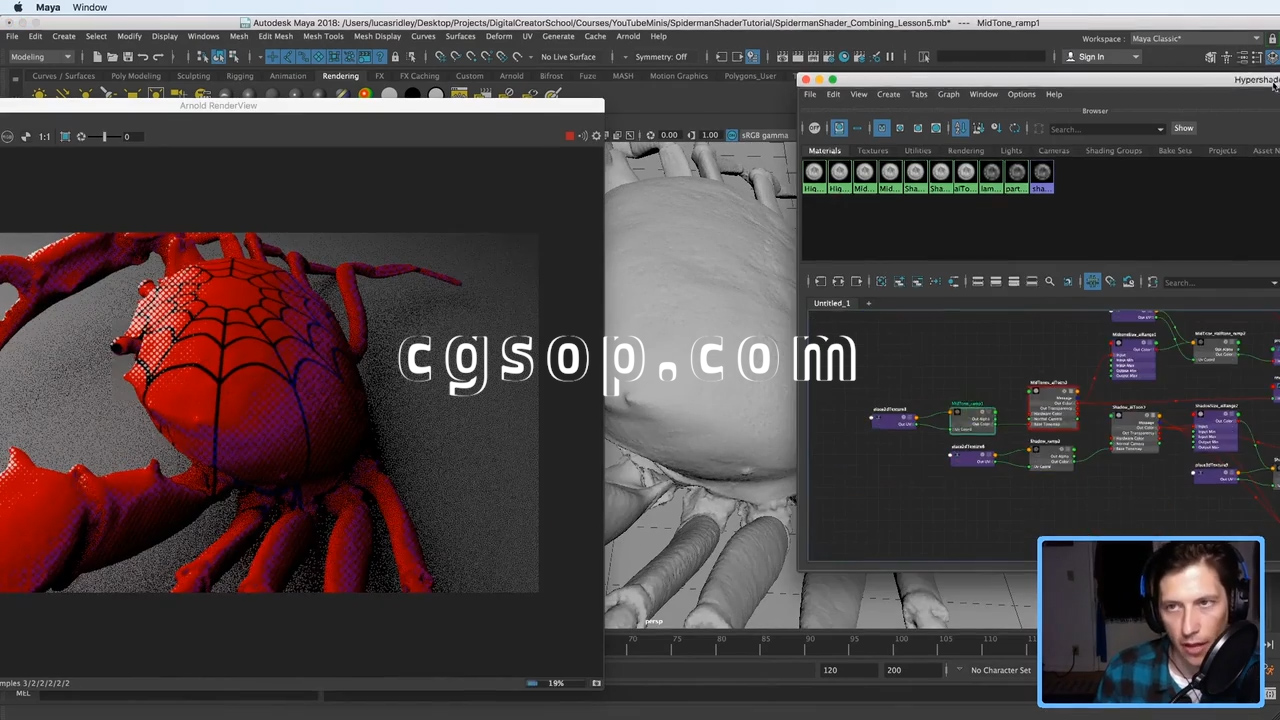The width and height of the screenshot is (1280, 720).
Task: Switch to the Rendering shelf tab
Action: tap(340, 76)
